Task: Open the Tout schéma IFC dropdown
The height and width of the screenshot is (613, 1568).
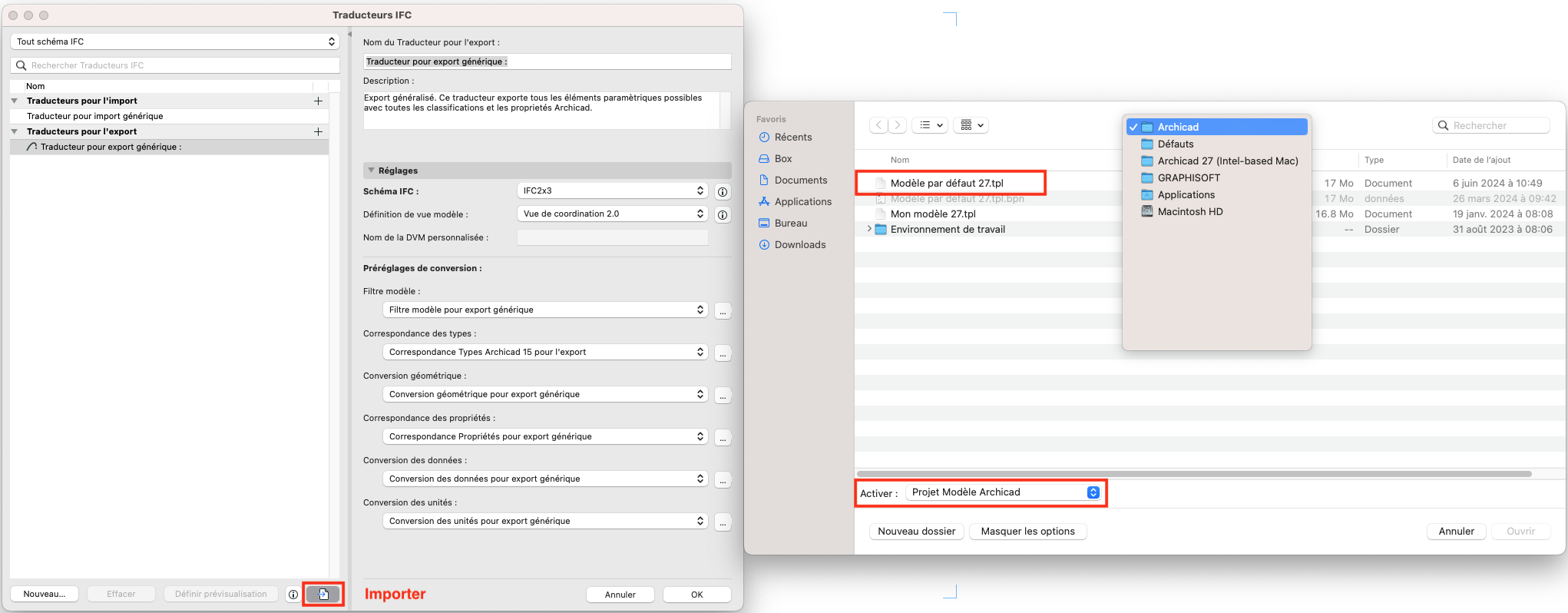Action: [x=175, y=41]
